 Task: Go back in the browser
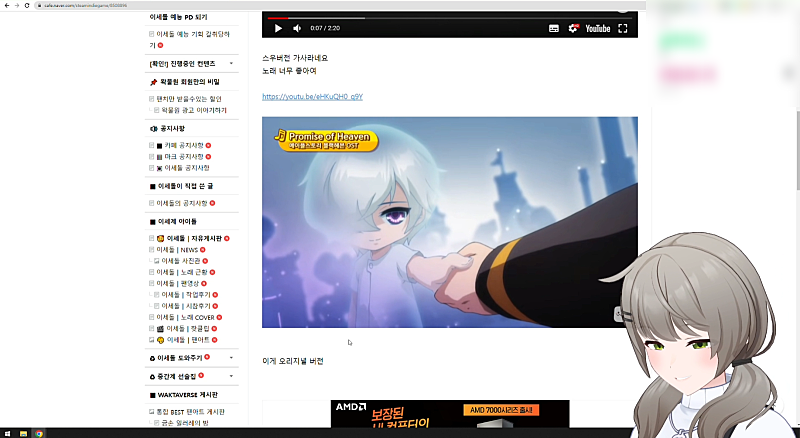click(x=7, y=5)
